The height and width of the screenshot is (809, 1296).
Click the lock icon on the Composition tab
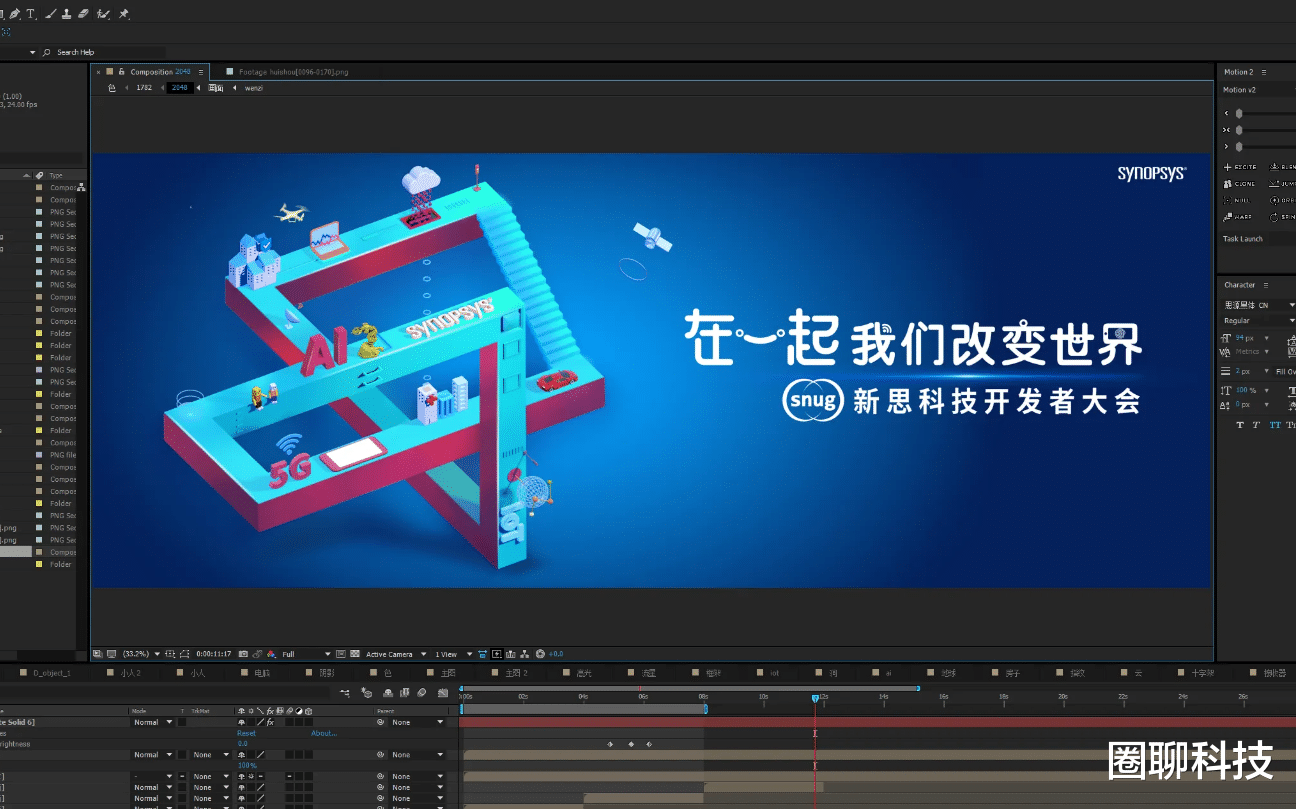tap(122, 71)
